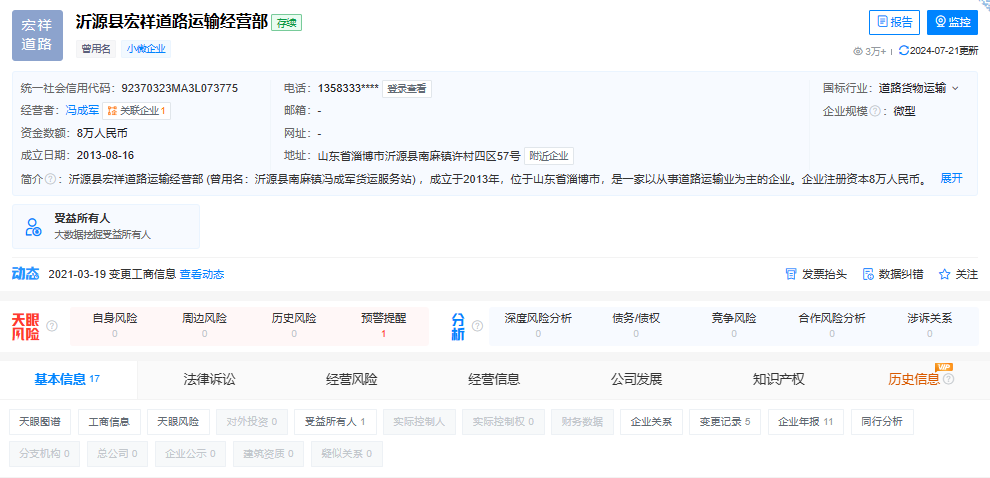
Task: Click the 受益所有人 person icon
Action: click(x=33, y=227)
